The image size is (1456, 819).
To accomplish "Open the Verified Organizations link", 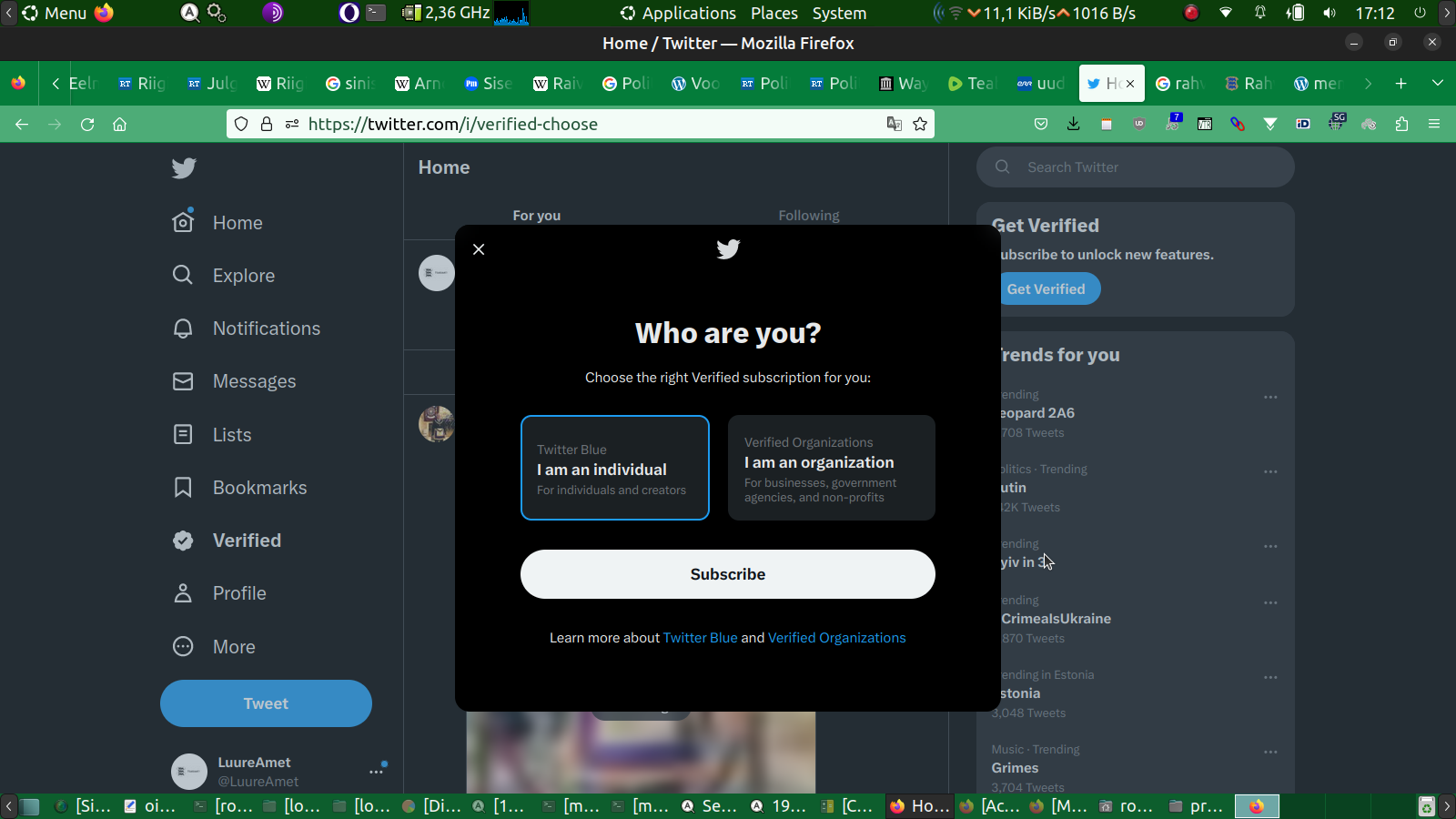I will 837,638.
